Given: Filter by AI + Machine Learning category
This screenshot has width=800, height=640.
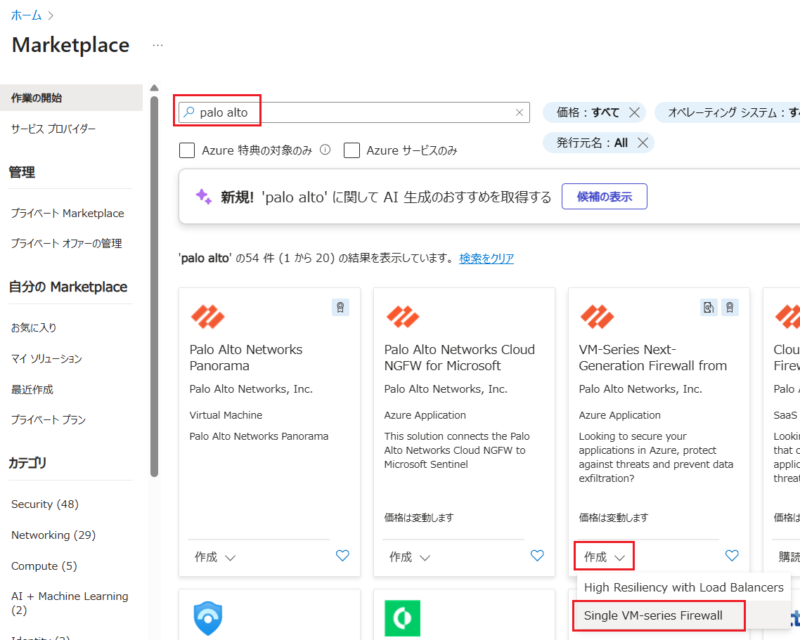Looking at the screenshot, I should click(69, 603).
